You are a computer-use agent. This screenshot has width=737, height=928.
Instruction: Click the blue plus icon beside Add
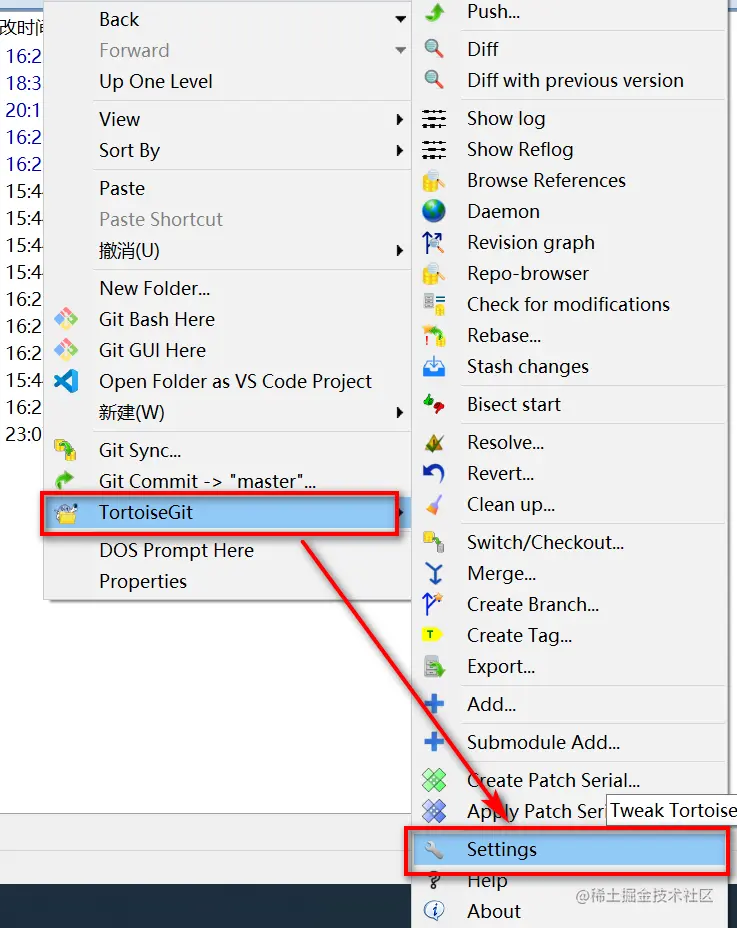coord(434,704)
